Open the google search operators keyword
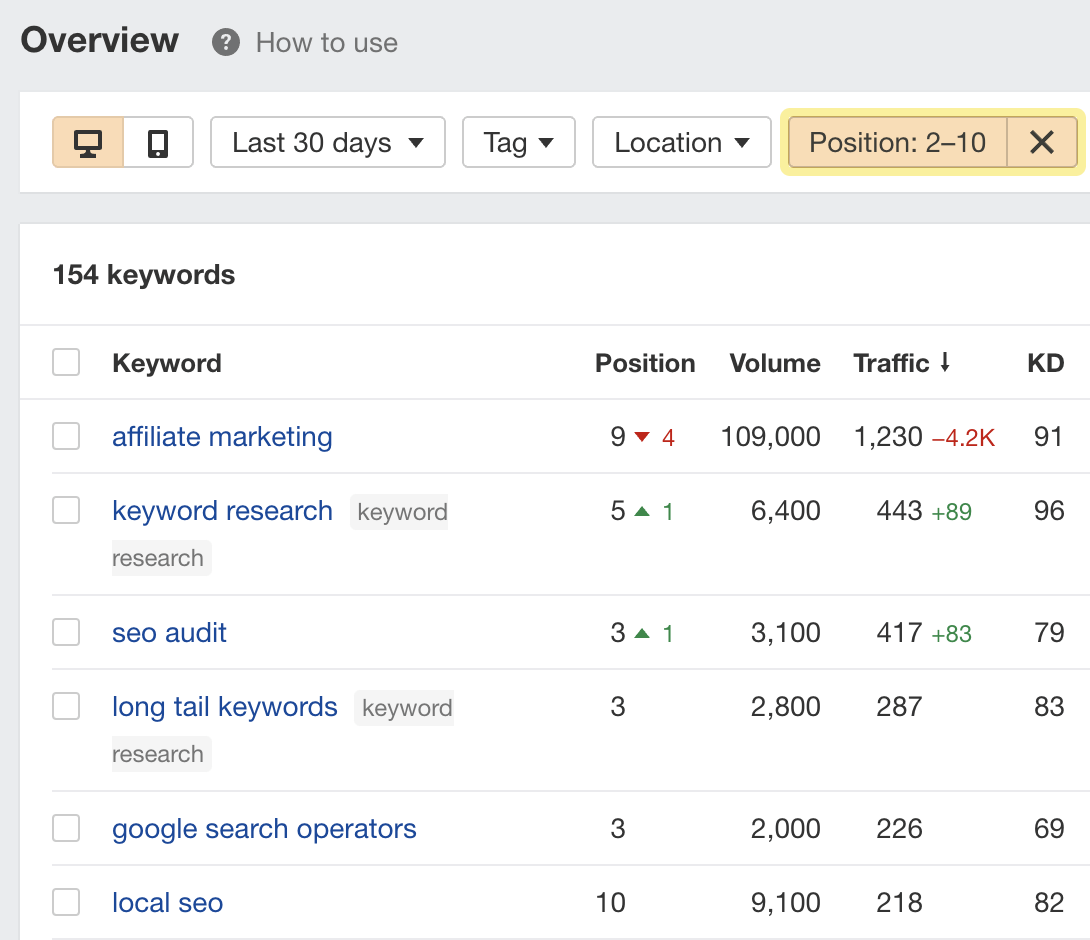Image resolution: width=1090 pixels, height=940 pixels. 264,829
